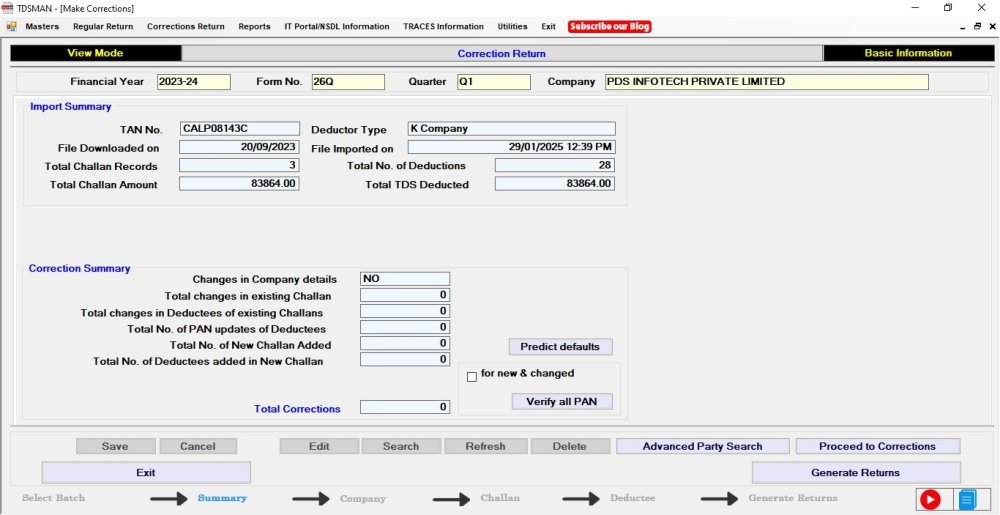The width and height of the screenshot is (1000, 515).
Task: Click the Select Batch workflow step
Action: (53, 498)
